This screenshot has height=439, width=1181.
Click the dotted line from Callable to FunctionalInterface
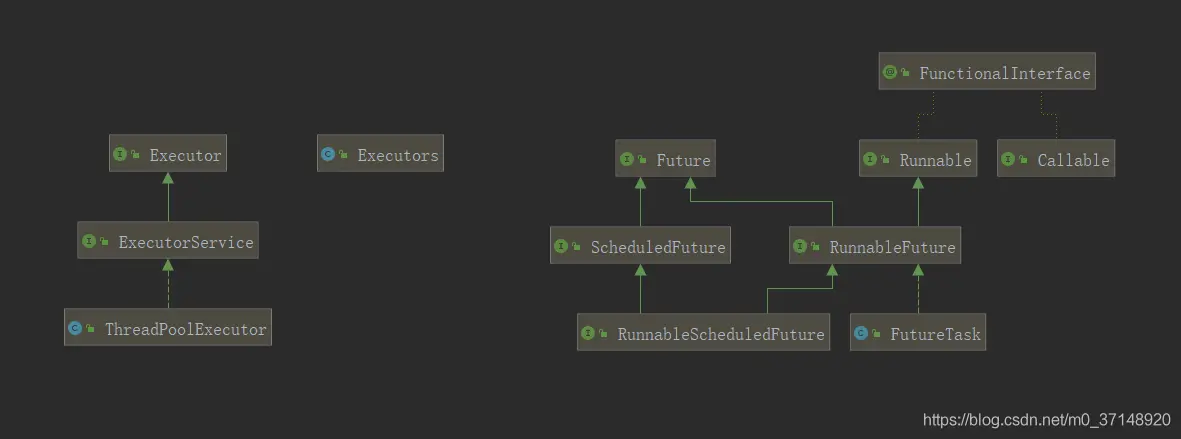[1048, 114]
